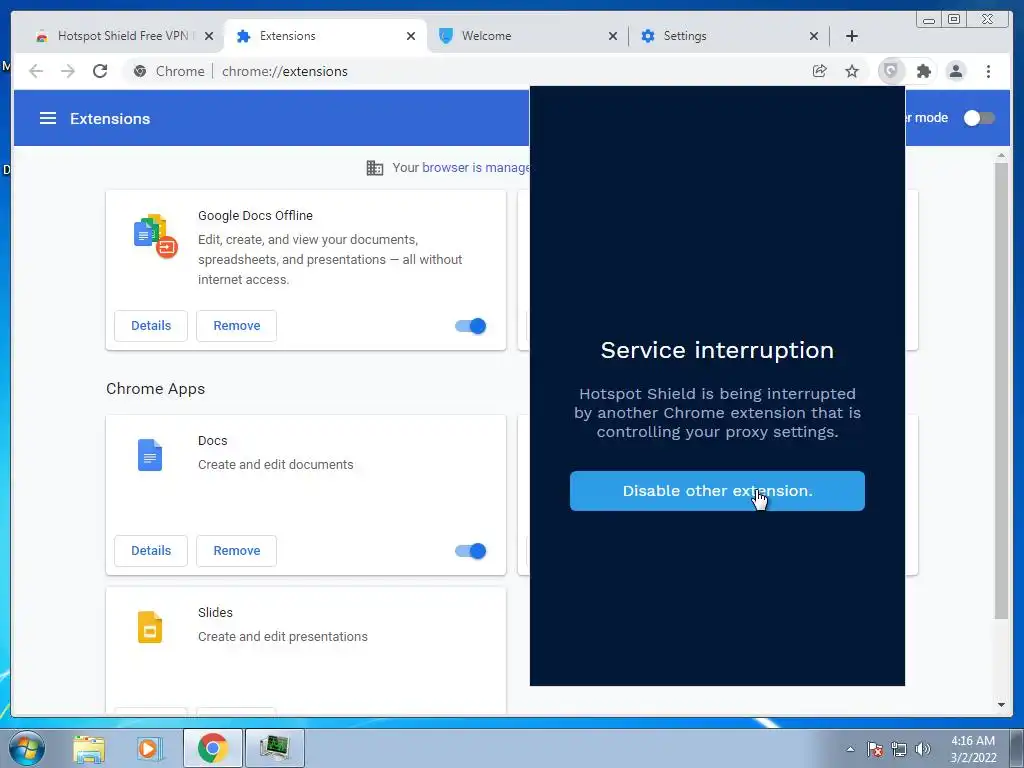Viewport: 1024px width, 768px height.
Task: Open the Windows Start menu
Action: 26,748
